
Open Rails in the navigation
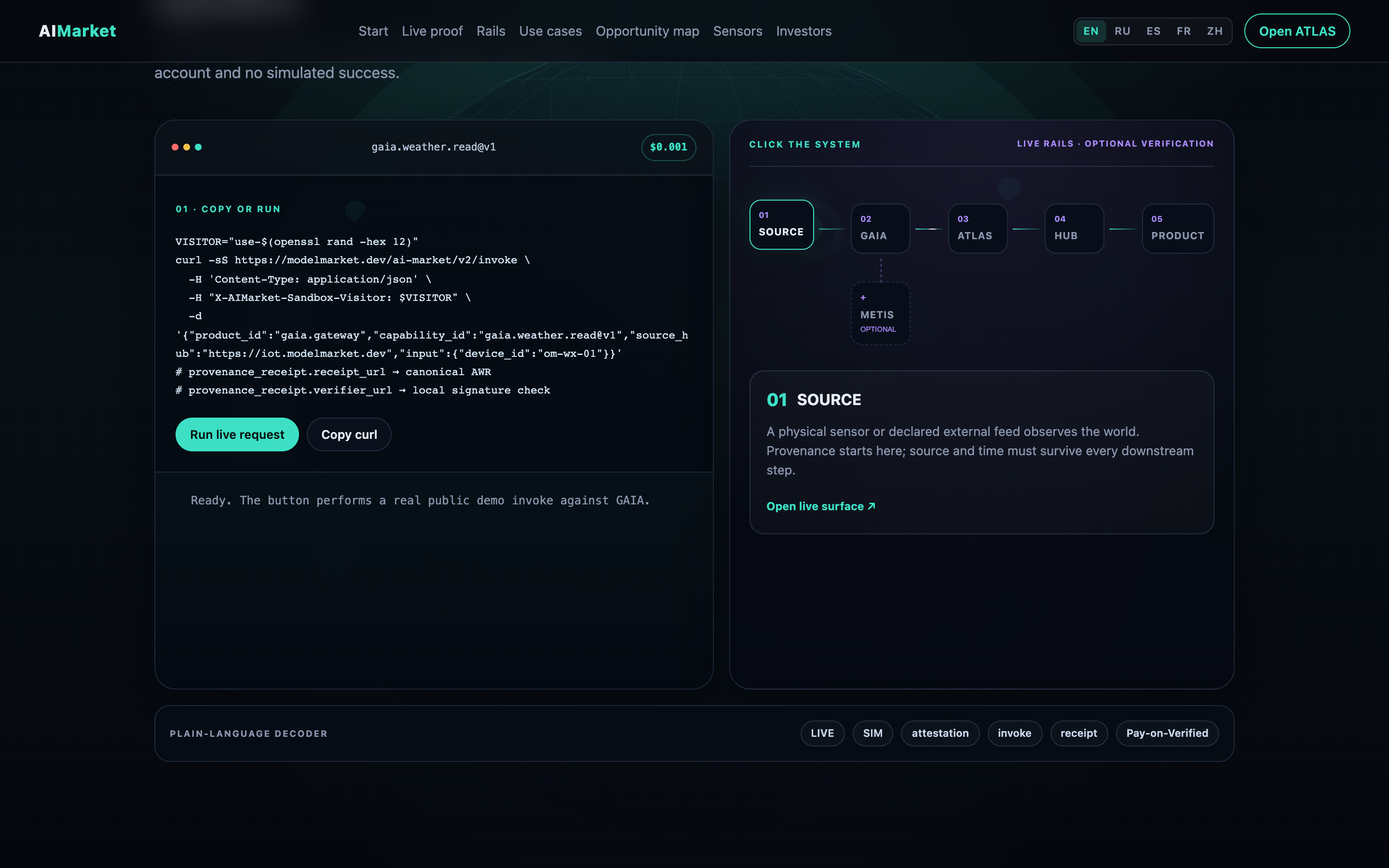pyautogui.click(x=491, y=31)
